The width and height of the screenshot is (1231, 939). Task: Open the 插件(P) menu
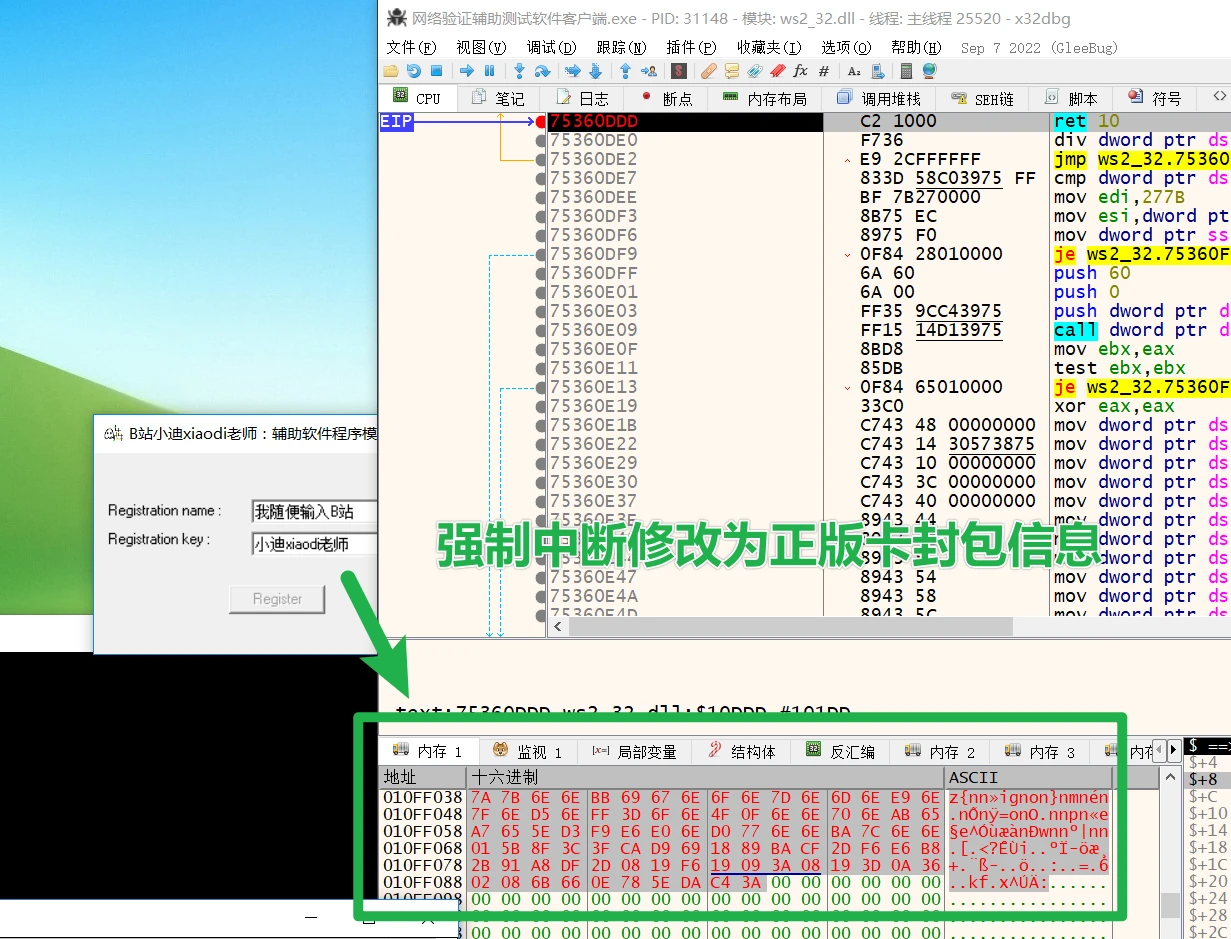pyautogui.click(x=691, y=47)
